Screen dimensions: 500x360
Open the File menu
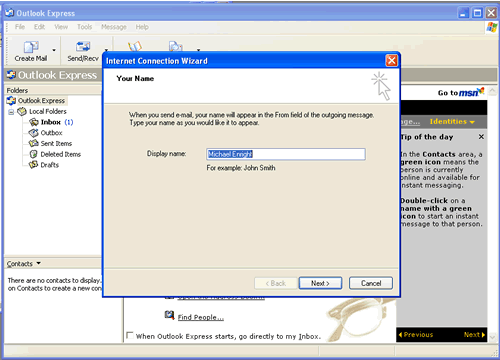coord(20,27)
